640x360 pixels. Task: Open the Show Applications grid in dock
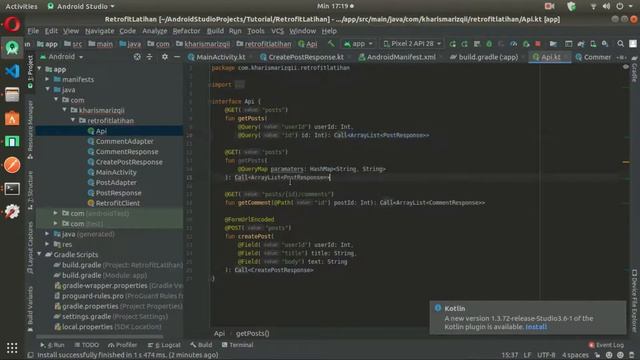coord(12,348)
